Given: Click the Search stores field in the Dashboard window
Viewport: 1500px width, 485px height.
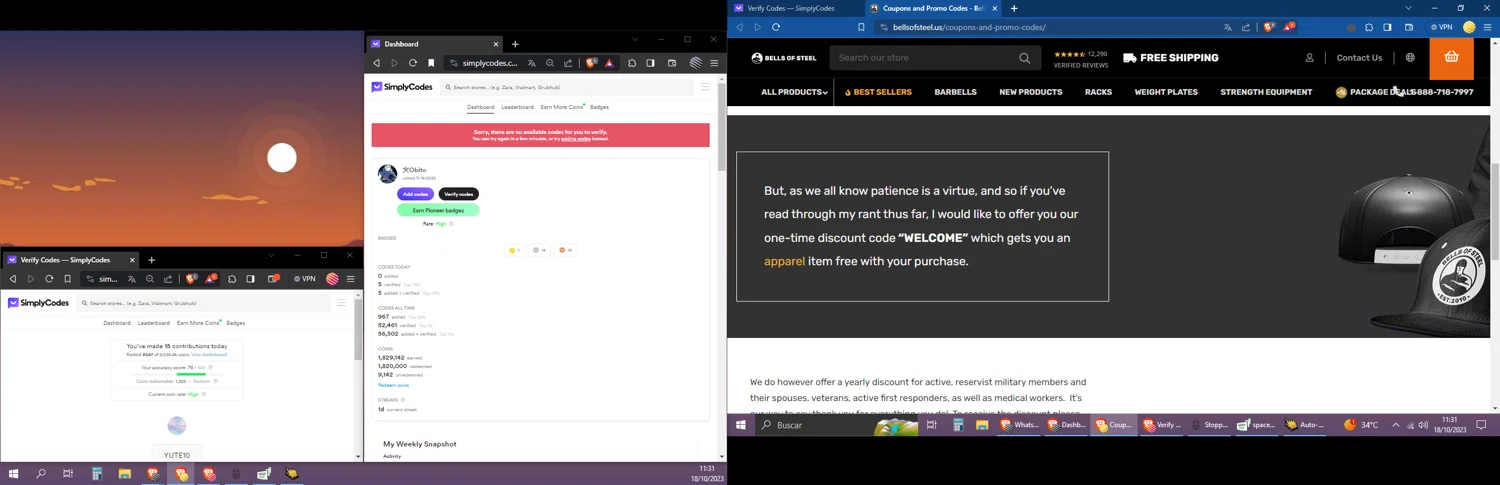Looking at the screenshot, I should (x=568, y=87).
